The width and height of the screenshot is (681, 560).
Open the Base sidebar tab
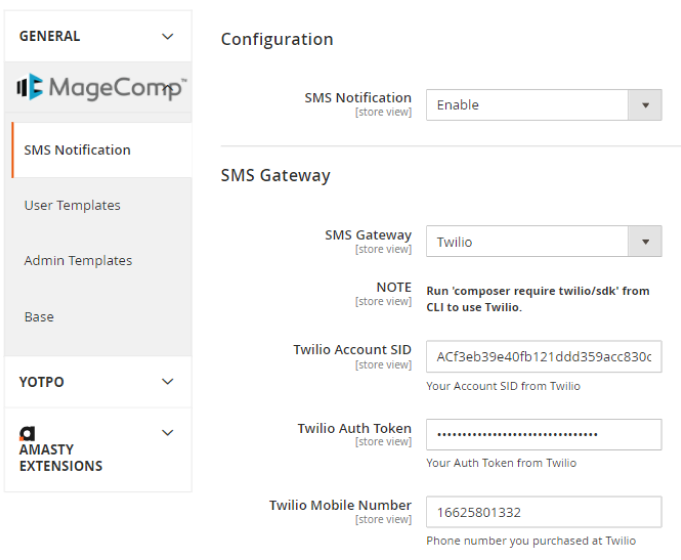click(39, 317)
